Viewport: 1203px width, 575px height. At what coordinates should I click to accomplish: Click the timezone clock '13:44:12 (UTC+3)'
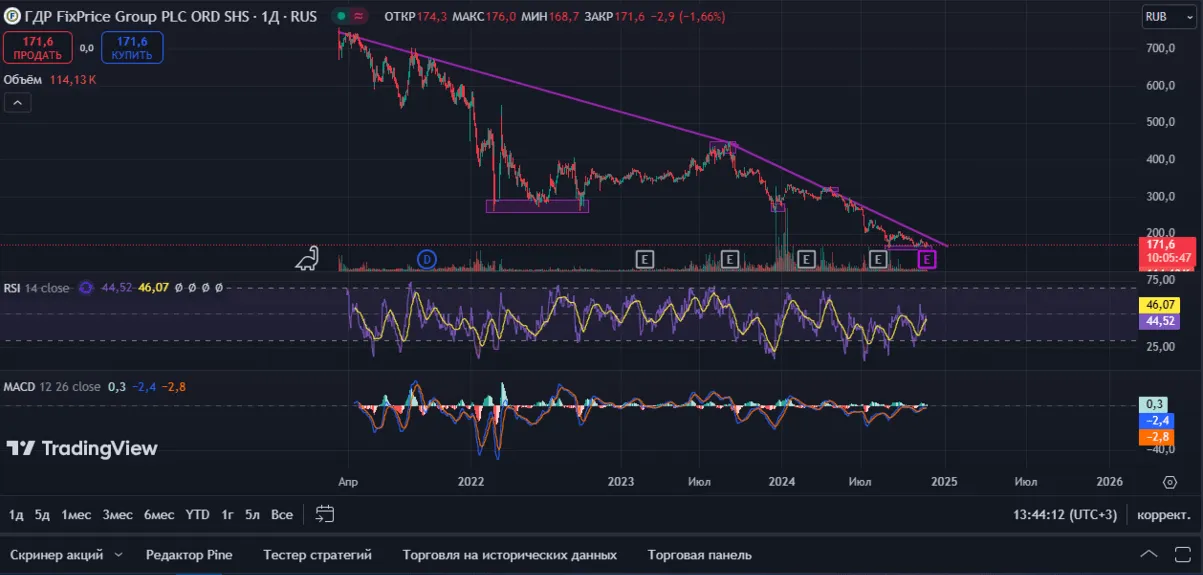[1065, 514]
